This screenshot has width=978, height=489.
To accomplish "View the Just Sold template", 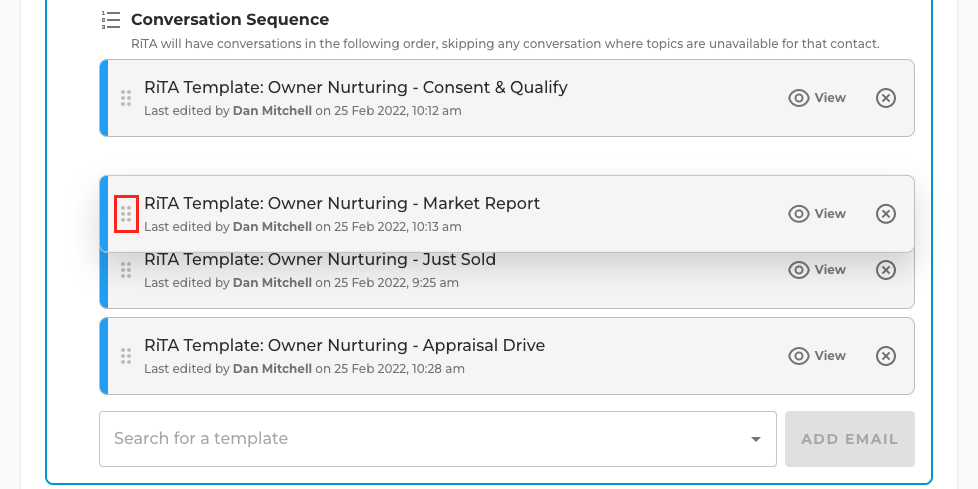I will [817, 270].
